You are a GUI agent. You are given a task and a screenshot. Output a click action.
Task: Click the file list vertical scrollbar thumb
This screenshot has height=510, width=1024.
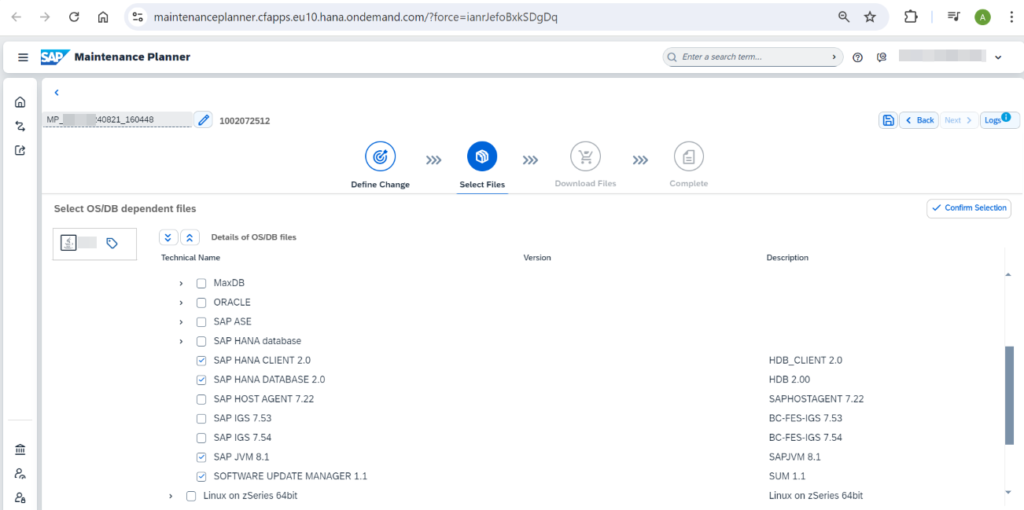1009,396
